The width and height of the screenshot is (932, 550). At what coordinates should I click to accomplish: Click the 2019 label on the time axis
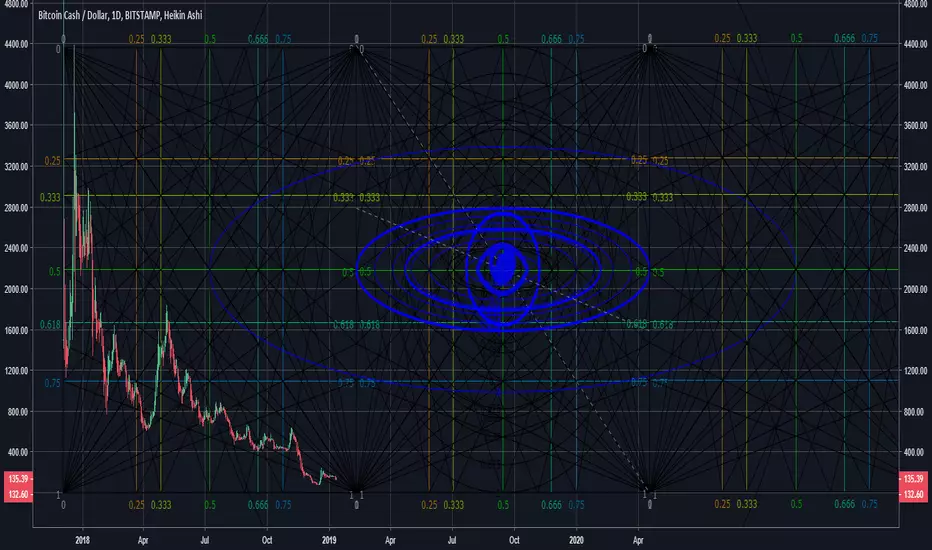coord(329,540)
